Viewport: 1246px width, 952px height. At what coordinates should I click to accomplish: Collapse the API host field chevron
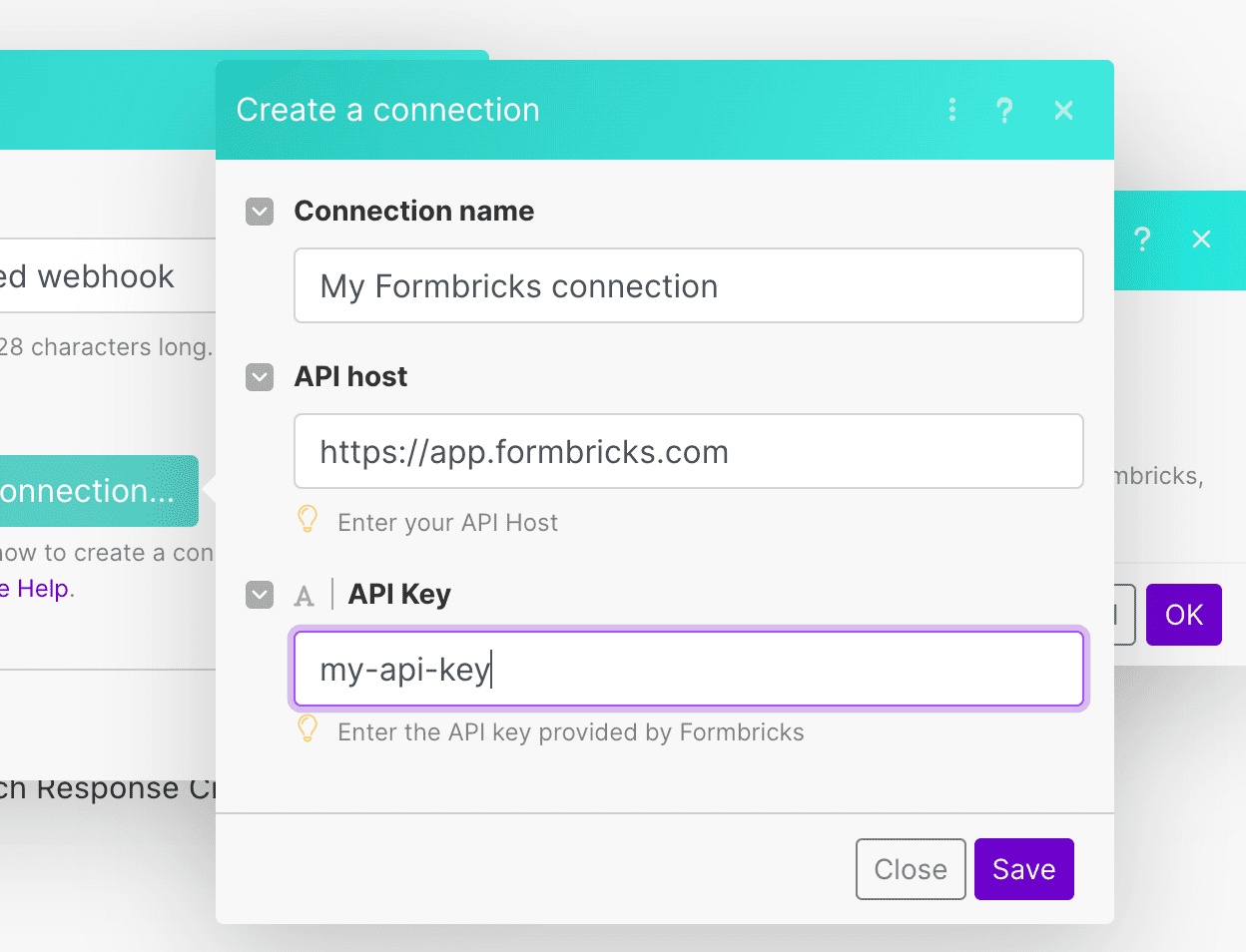pos(260,377)
